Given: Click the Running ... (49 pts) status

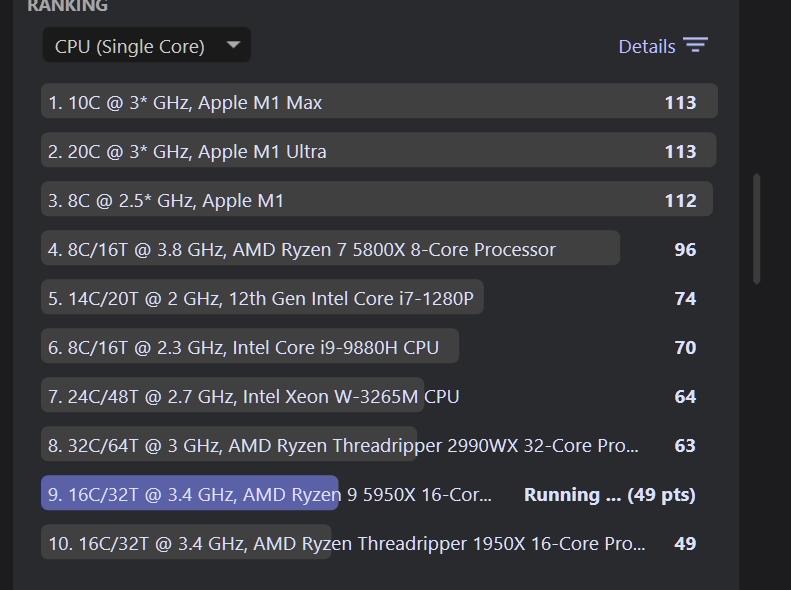Looking at the screenshot, I should (610, 495).
